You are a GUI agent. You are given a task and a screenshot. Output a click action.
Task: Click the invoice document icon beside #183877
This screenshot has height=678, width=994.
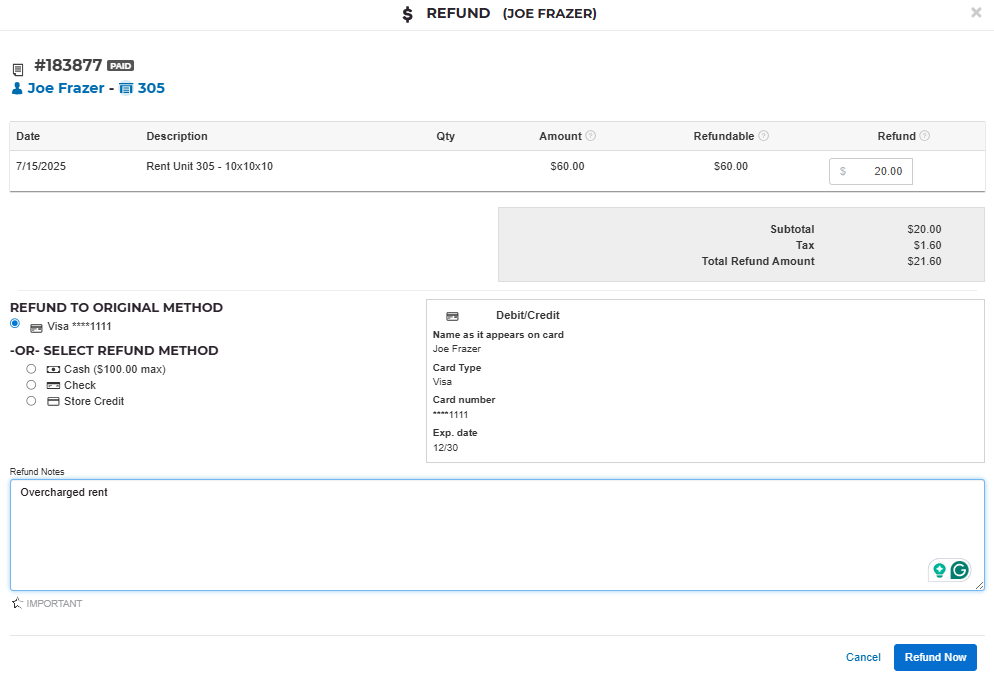coord(18,69)
